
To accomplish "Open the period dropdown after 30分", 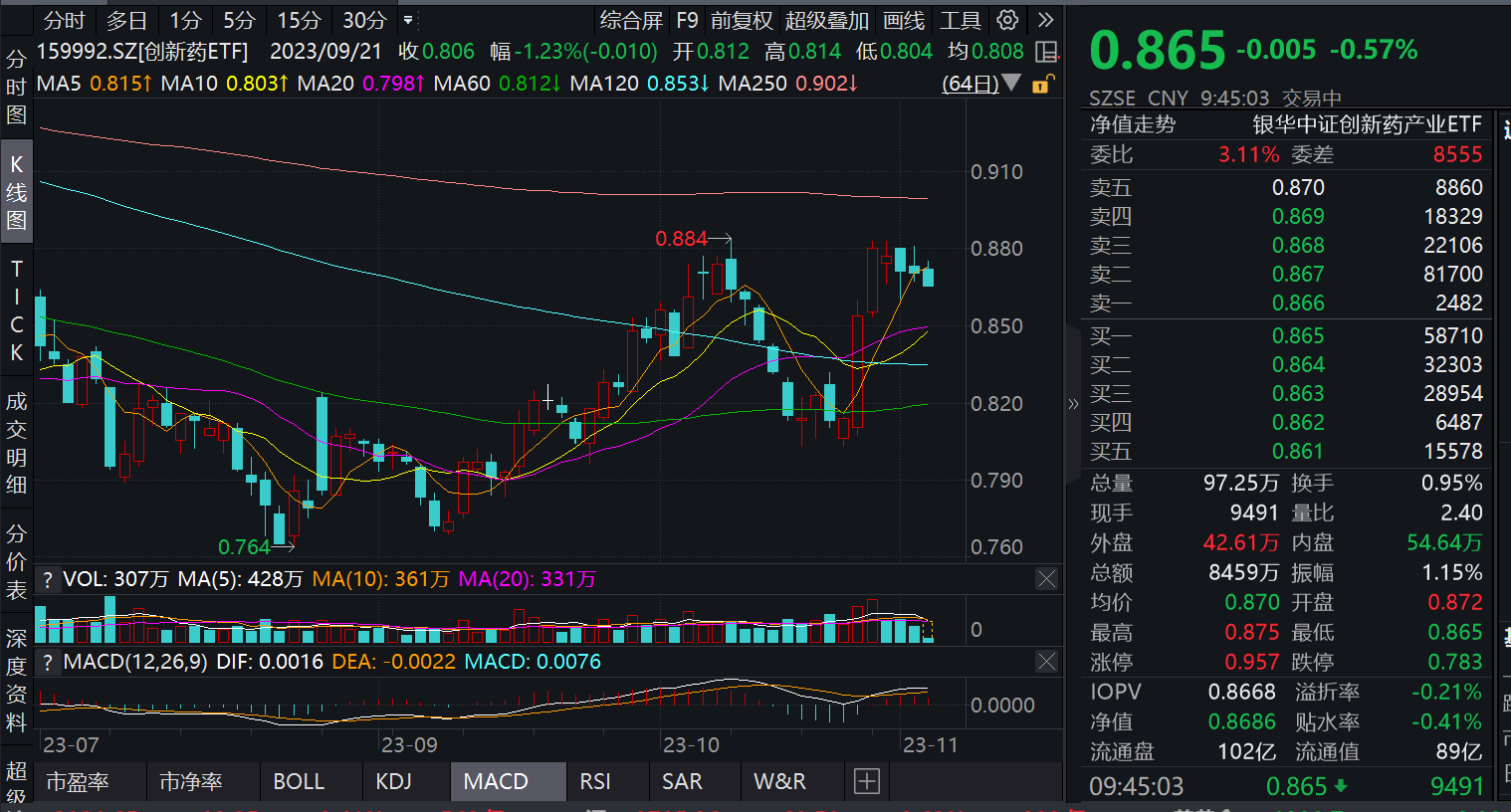I will tap(408, 20).
